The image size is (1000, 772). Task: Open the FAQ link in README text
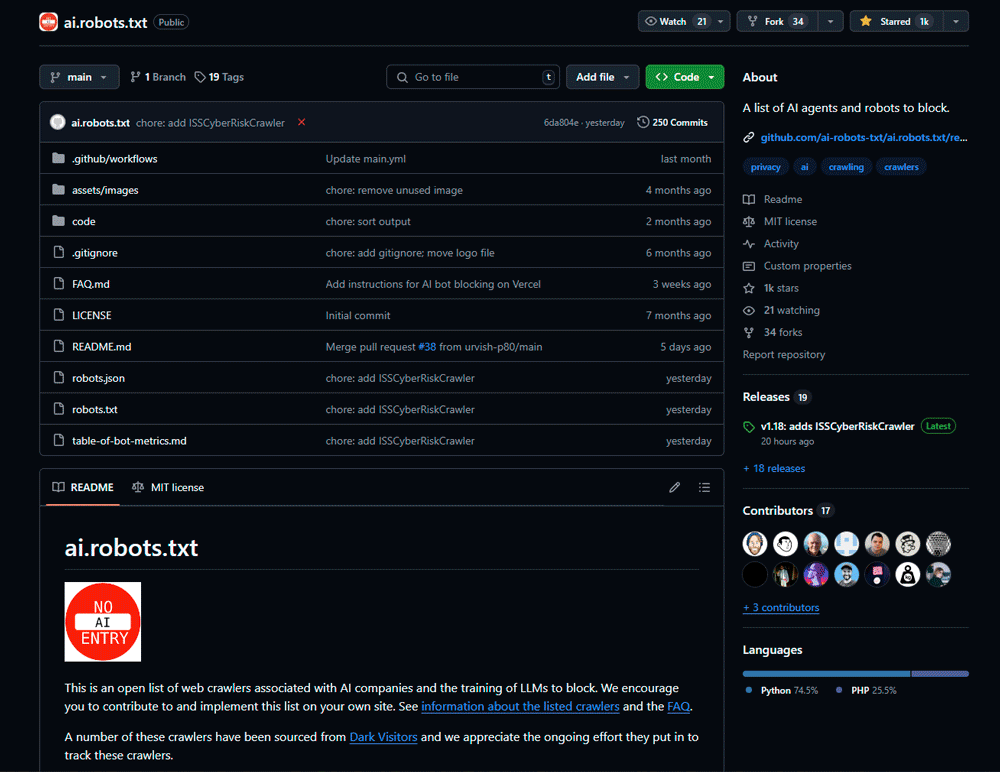tap(678, 706)
